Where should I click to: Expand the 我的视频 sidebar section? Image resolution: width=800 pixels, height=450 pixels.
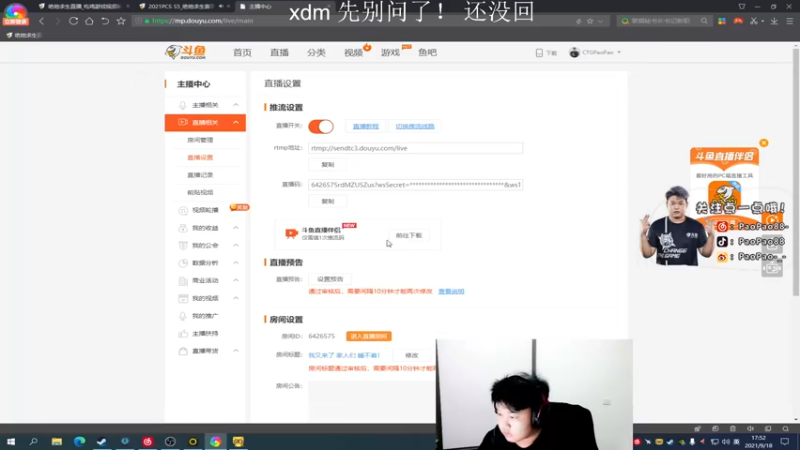pyautogui.click(x=236, y=298)
